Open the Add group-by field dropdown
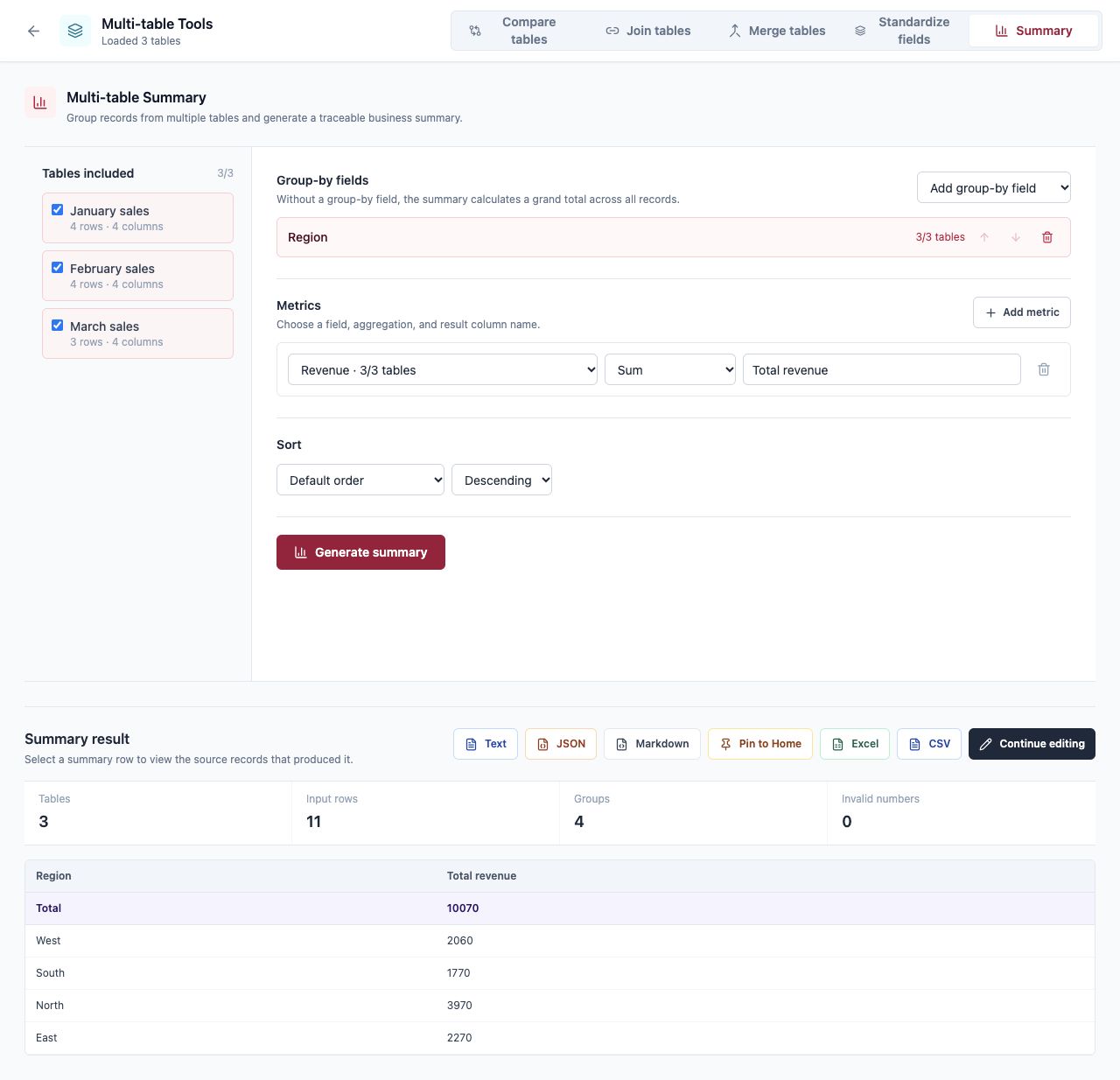1120x1080 pixels. point(994,187)
